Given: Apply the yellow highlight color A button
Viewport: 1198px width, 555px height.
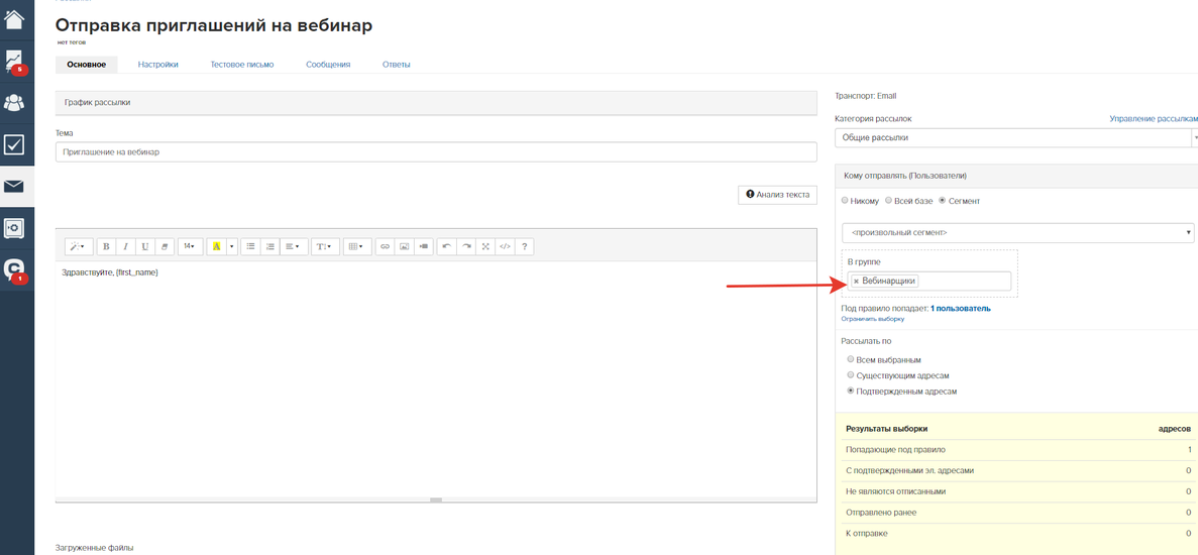Looking at the screenshot, I should pos(216,247).
